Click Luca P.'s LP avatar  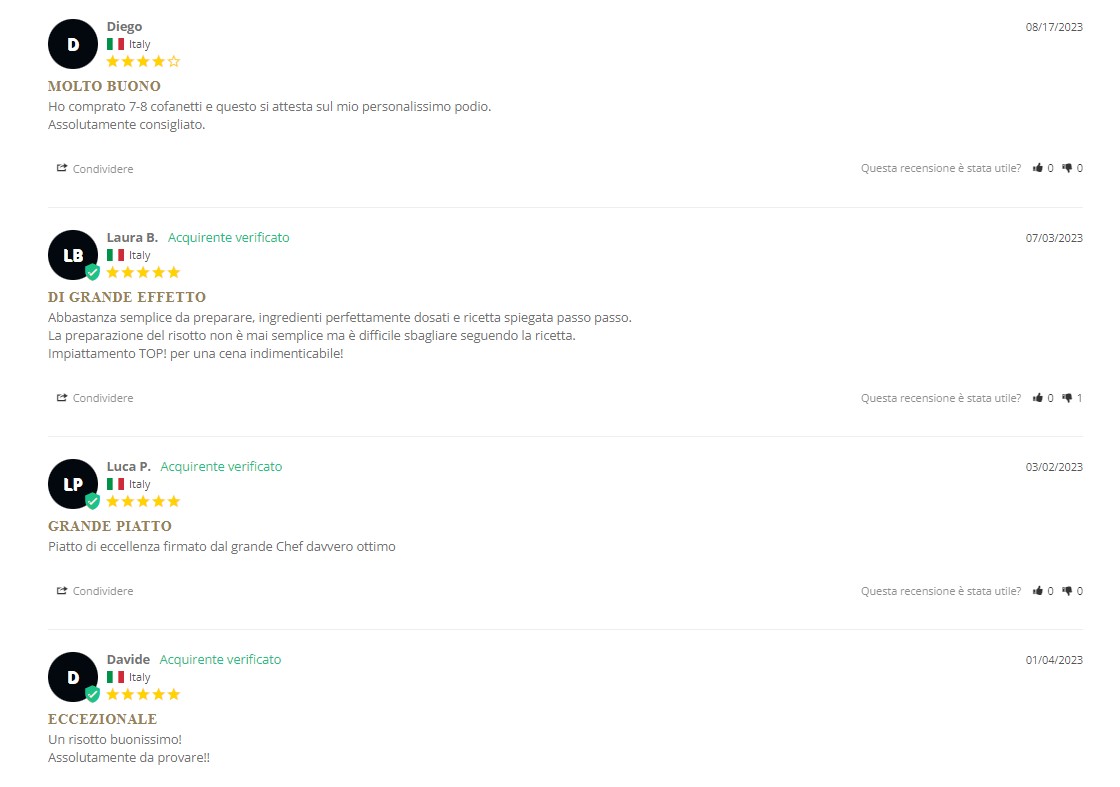[73, 484]
